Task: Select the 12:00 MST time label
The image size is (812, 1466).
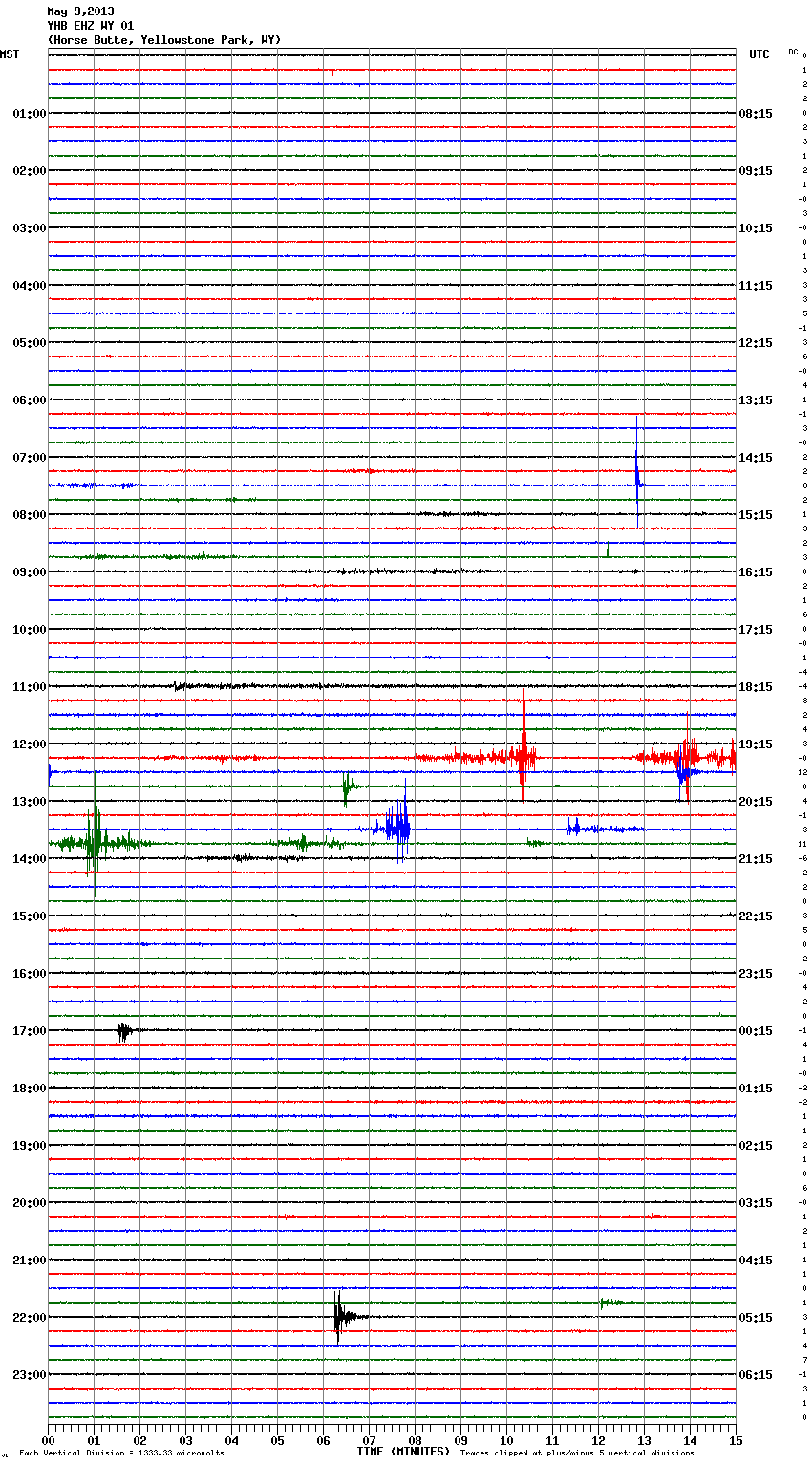Action: pyautogui.click(x=30, y=744)
